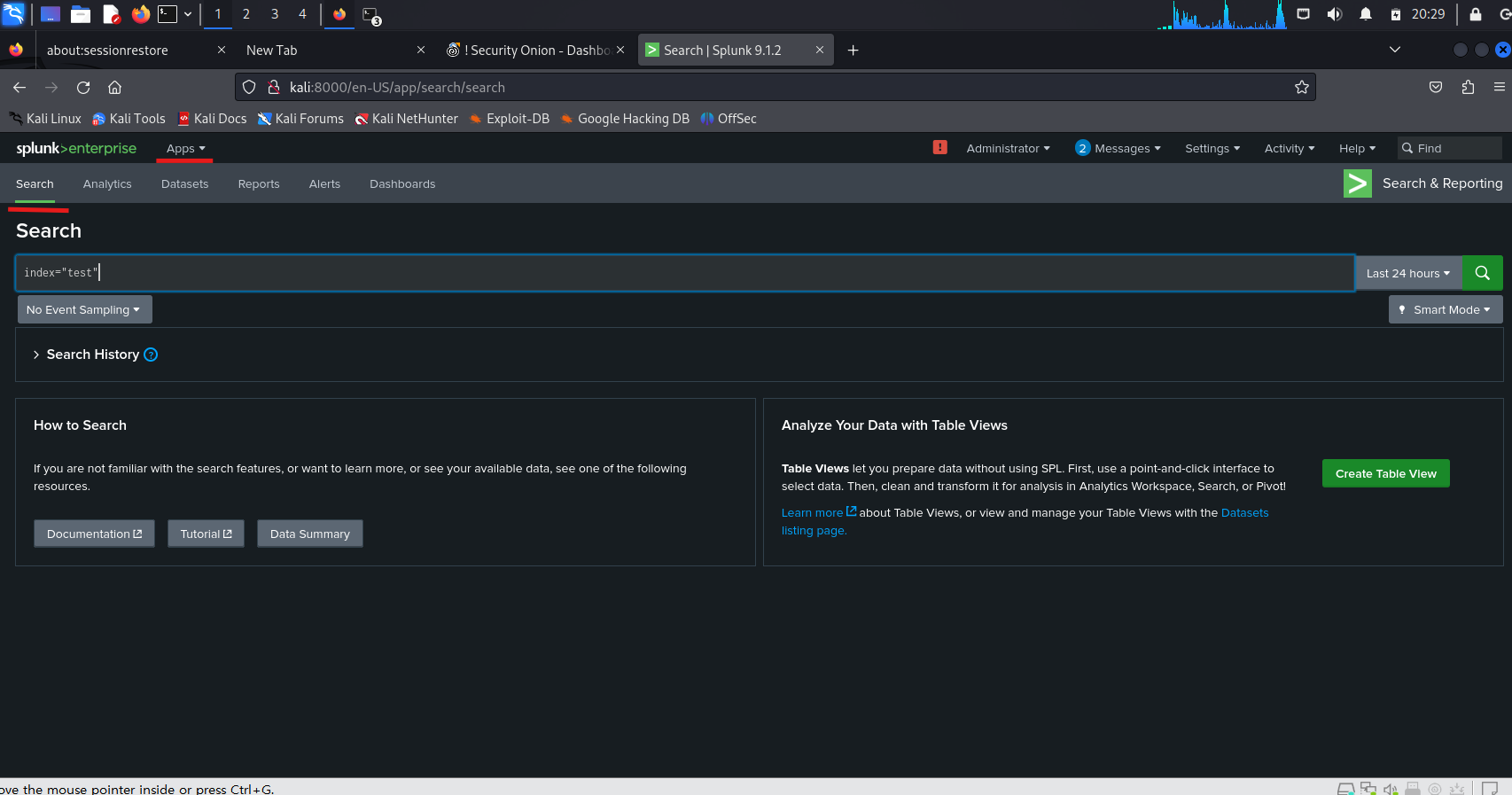Run the search with the green magnifier button
This screenshot has width=1512, height=795.
coord(1482,273)
